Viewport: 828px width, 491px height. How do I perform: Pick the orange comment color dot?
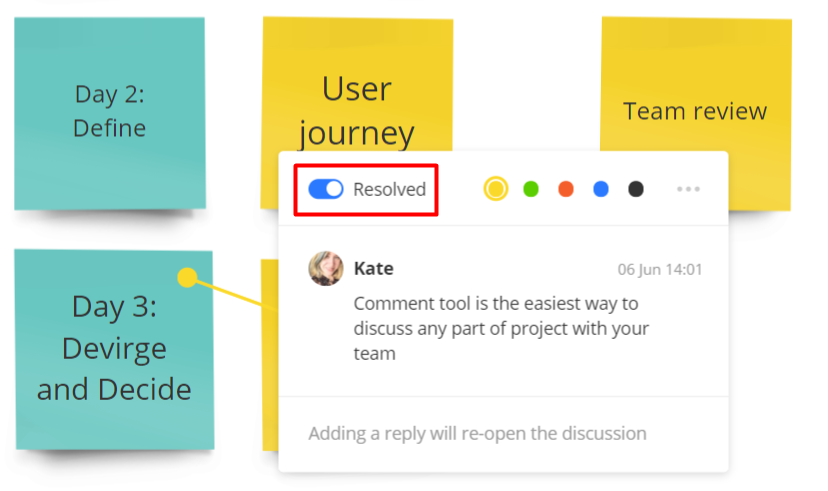tap(566, 189)
